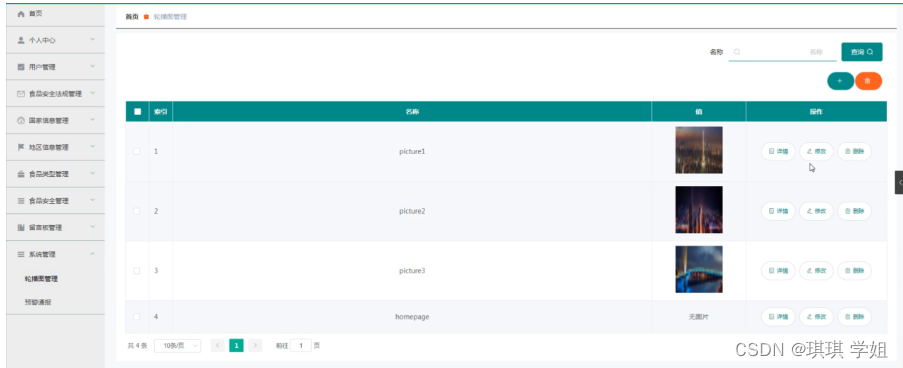Click the orange trash bulk-delete button
This screenshot has width=903, height=368.
(868, 81)
